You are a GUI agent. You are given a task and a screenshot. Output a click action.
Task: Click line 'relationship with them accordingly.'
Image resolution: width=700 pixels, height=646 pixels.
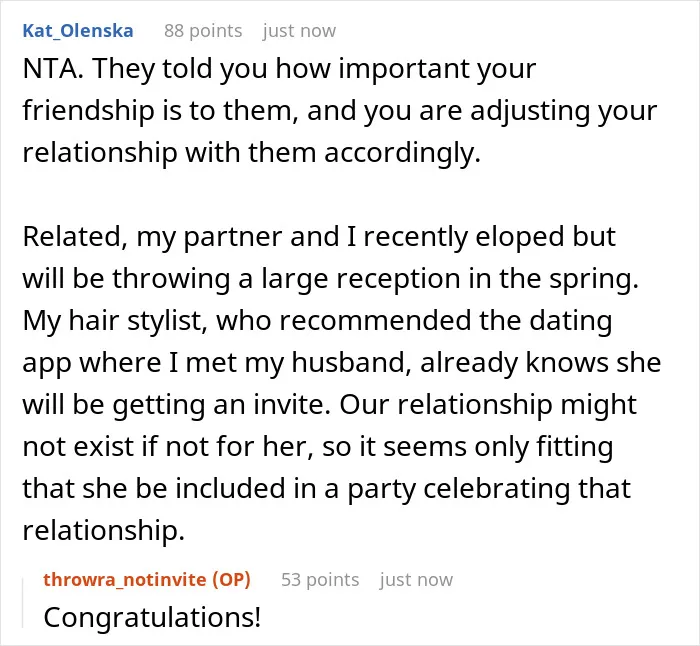[251, 153]
